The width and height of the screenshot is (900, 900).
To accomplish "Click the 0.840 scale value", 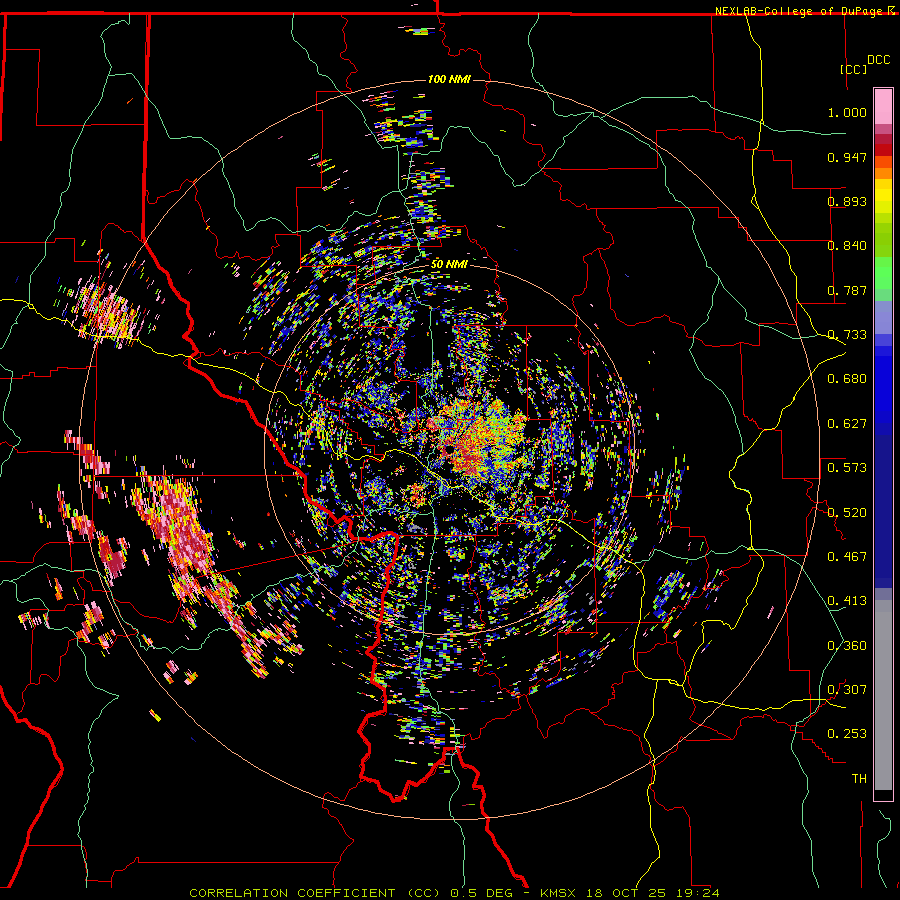I will (847, 246).
